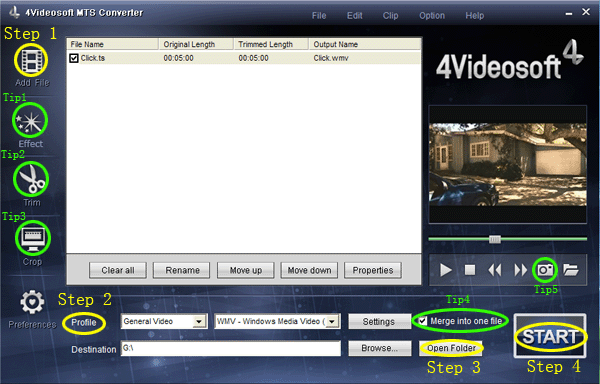Select the Trim scissors icon
The image size is (600, 384).
point(31,179)
